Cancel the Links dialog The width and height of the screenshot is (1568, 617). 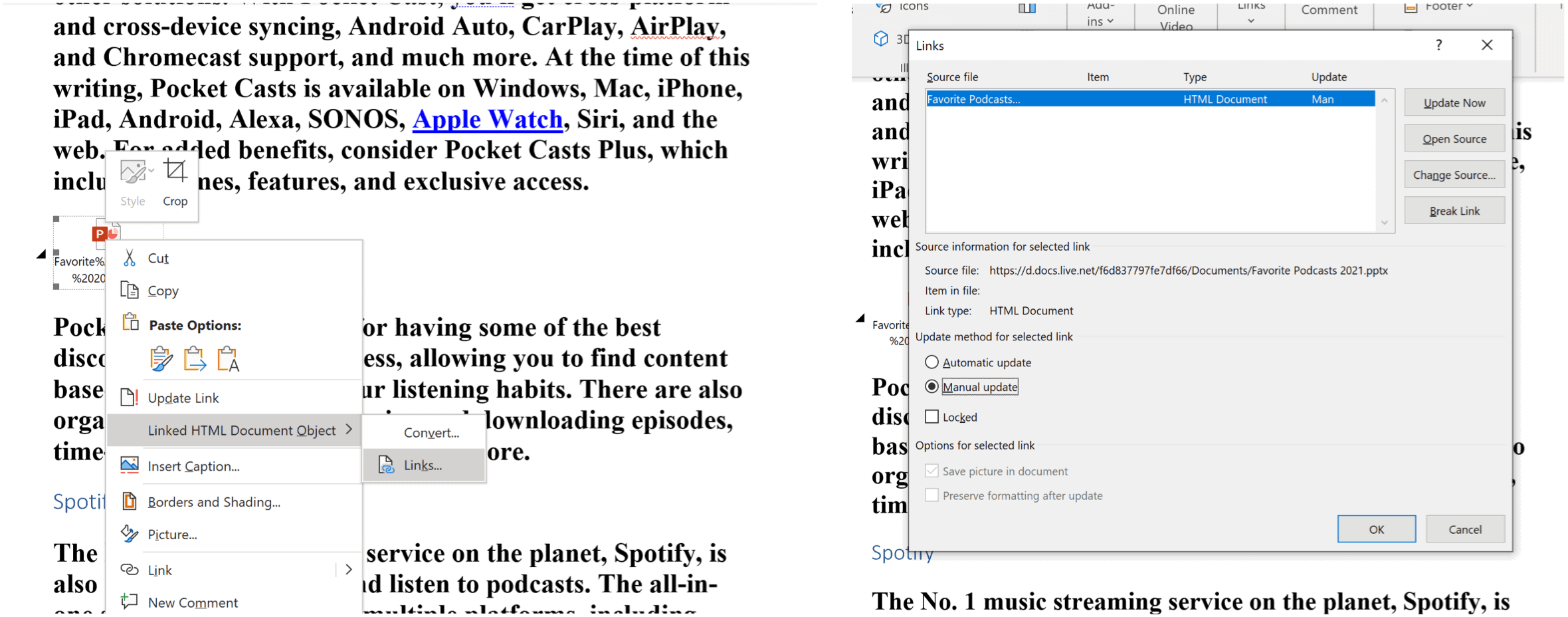[x=1465, y=529]
